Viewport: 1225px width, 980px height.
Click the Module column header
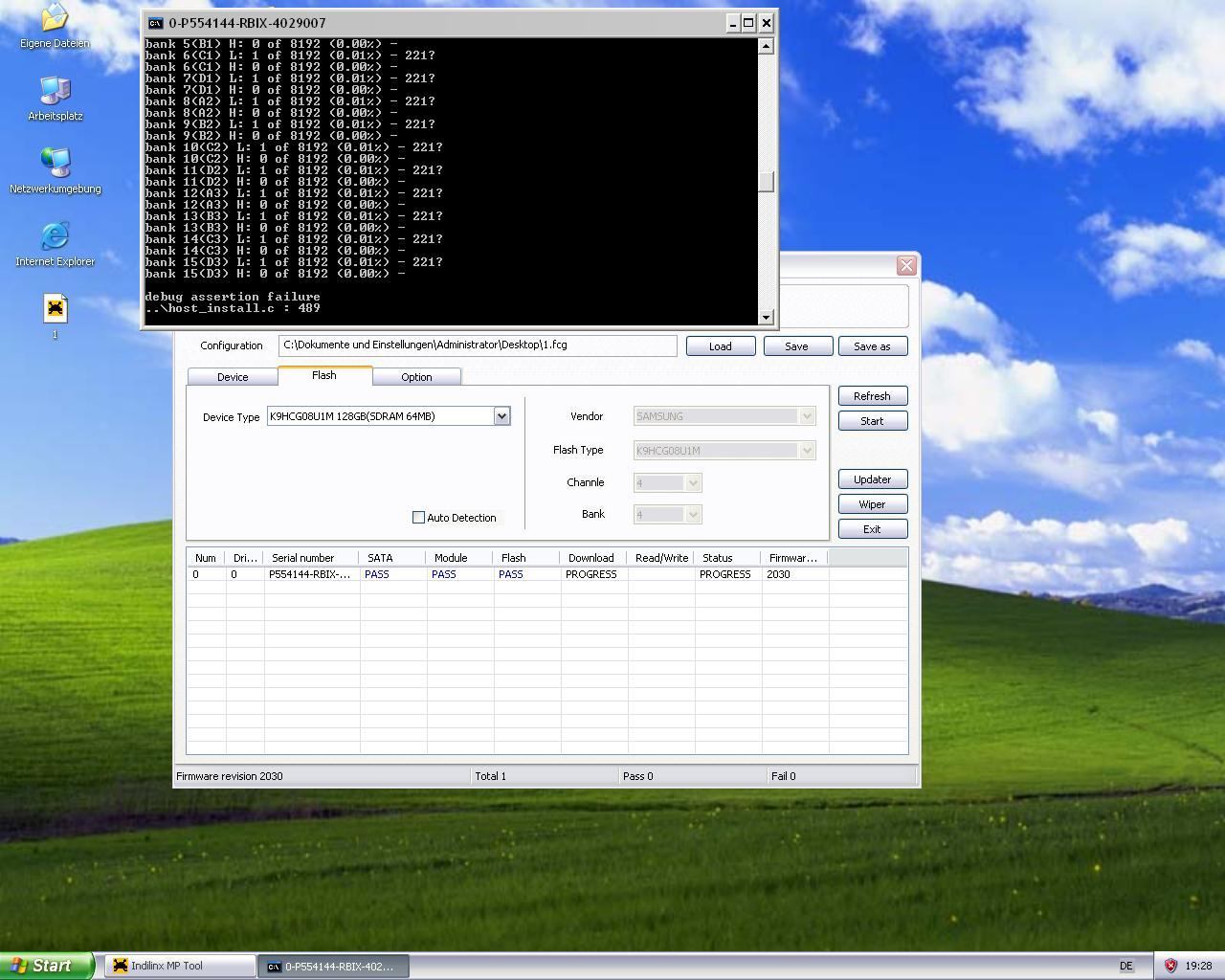click(x=460, y=558)
